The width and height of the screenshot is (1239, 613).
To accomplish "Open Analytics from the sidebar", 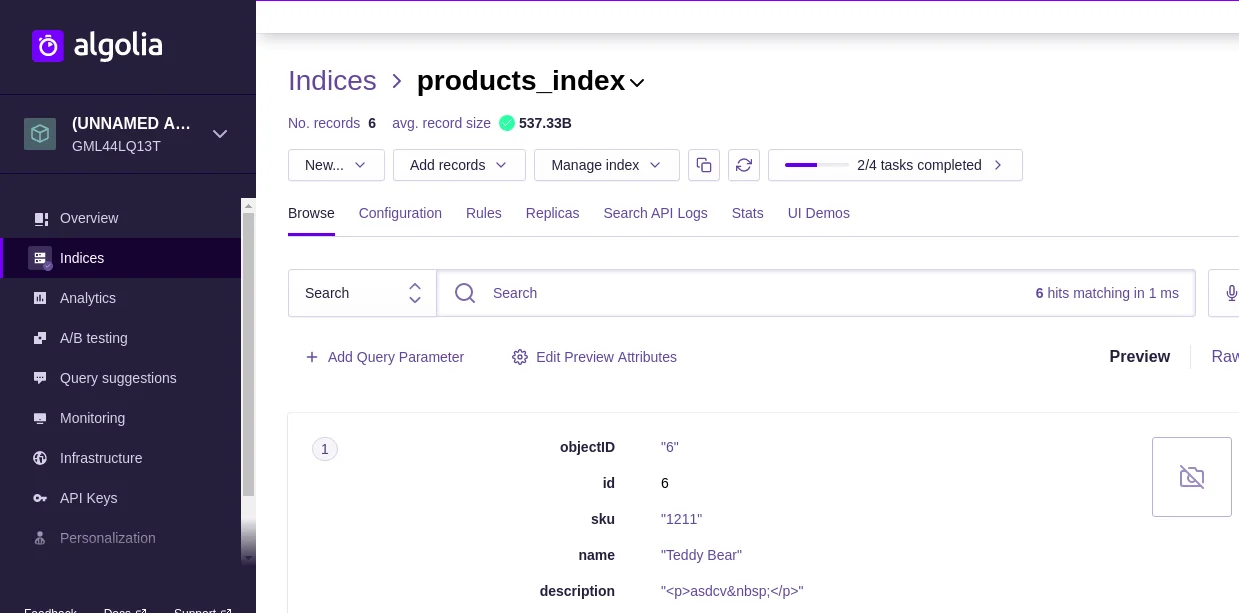I will (x=87, y=298).
